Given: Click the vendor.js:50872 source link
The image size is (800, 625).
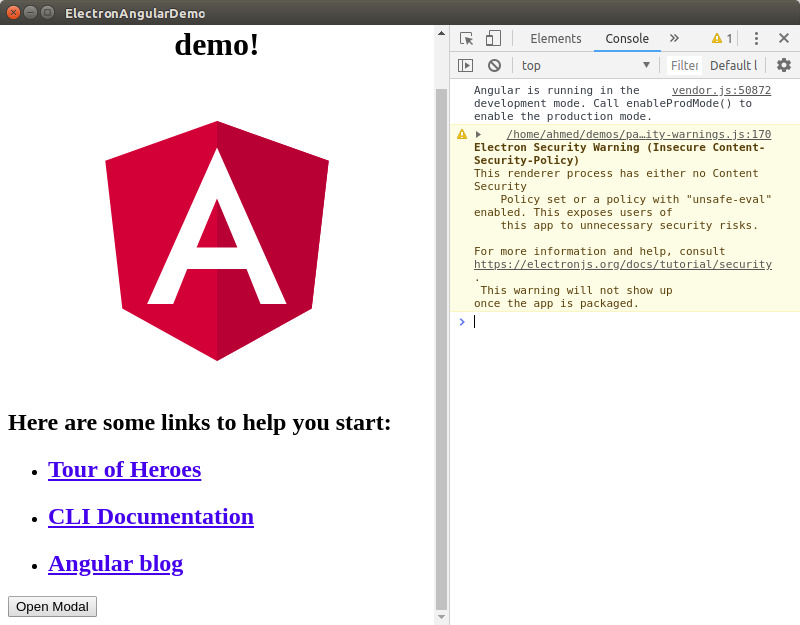Looking at the screenshot, I should 721,90.
